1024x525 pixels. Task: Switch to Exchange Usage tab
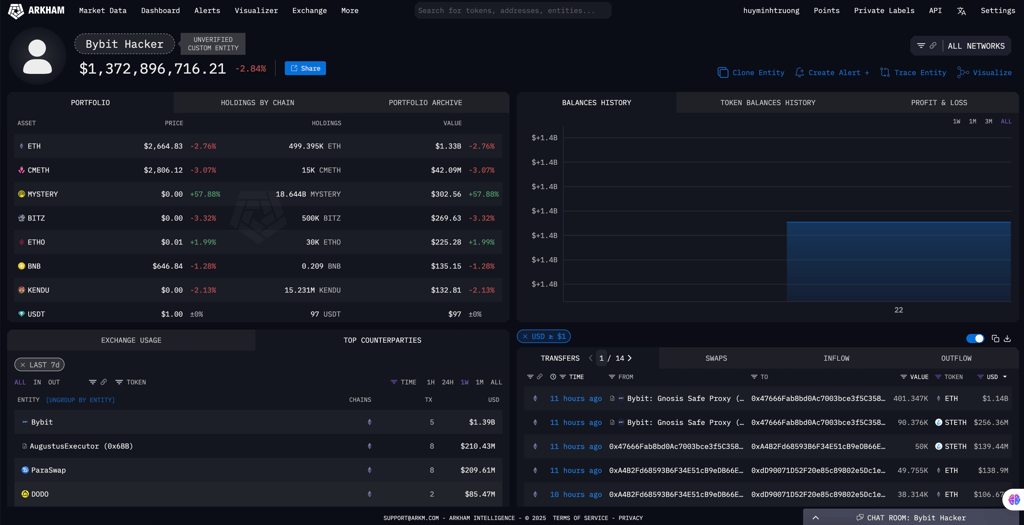pyautogui.click(x=131, y=340)
